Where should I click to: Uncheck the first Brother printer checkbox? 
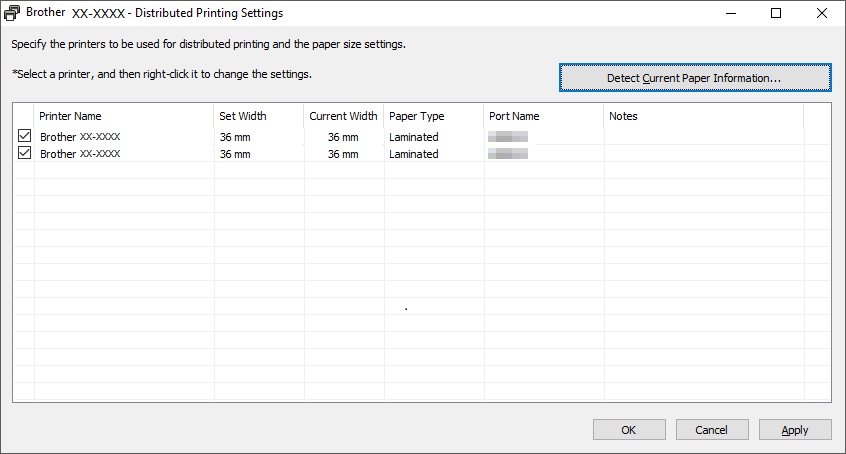pyautogui.click(x=24, y=136)
